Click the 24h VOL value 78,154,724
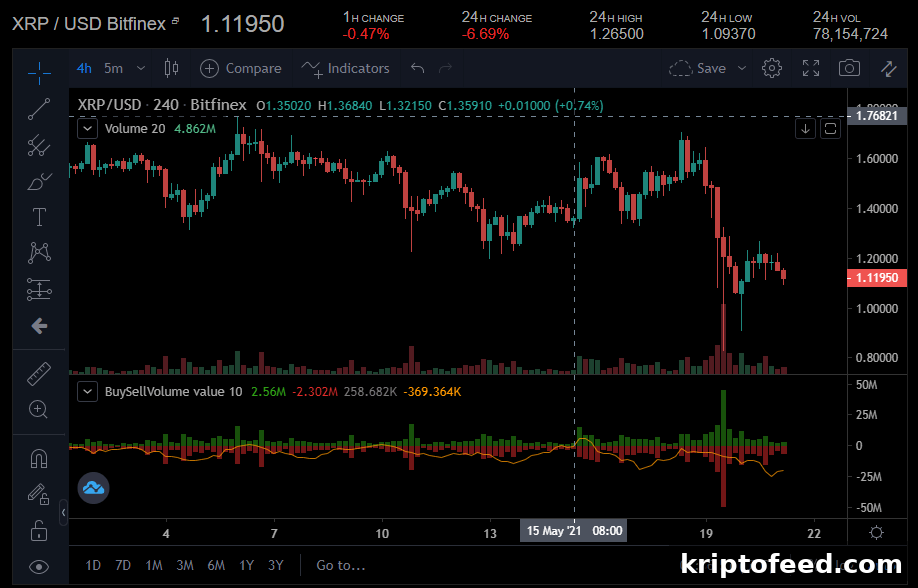918x588 pixels. pos(850,35)
